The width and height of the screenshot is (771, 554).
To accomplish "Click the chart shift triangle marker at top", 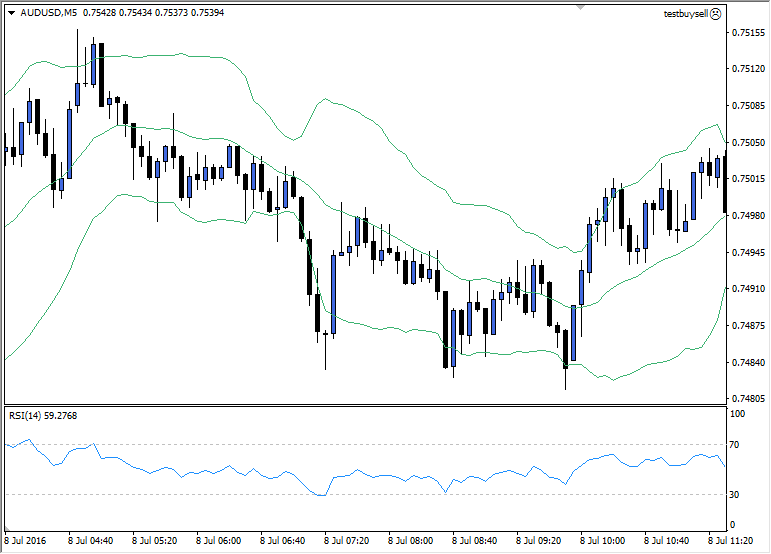I will pos(578,6).
